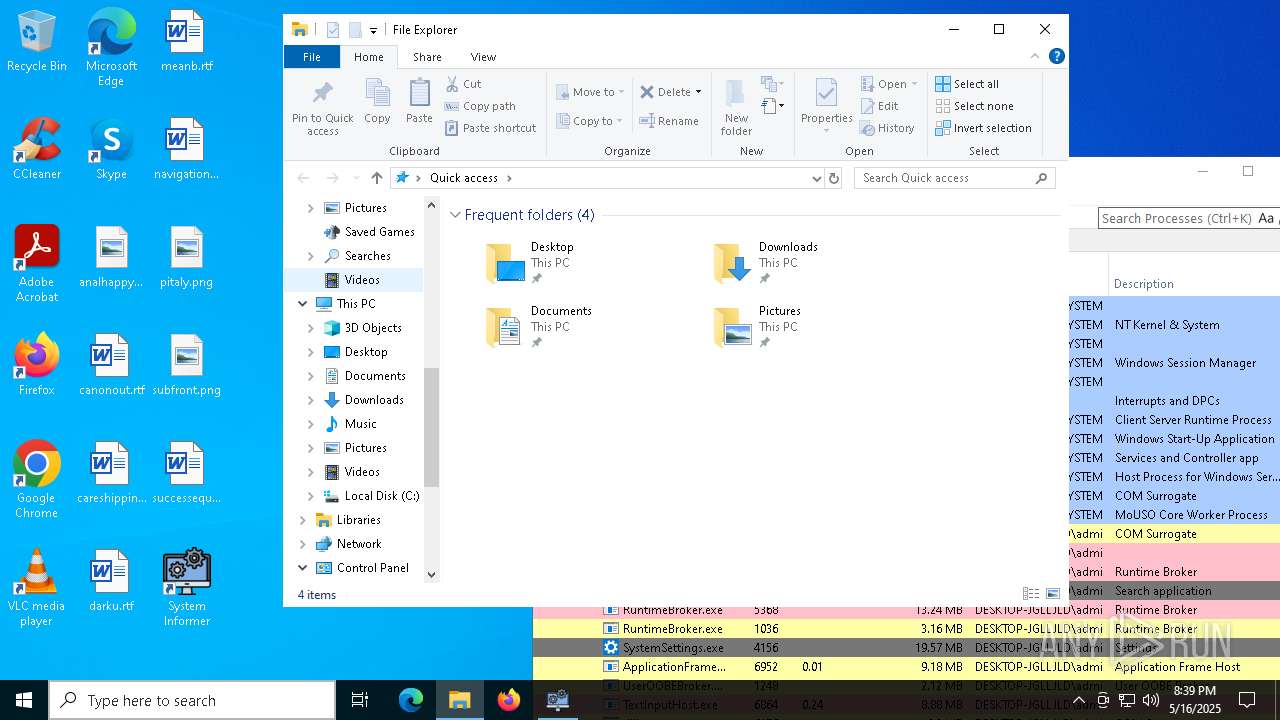
Task: Open the Copy to dropdown
Action: click(x=590, y=121)
